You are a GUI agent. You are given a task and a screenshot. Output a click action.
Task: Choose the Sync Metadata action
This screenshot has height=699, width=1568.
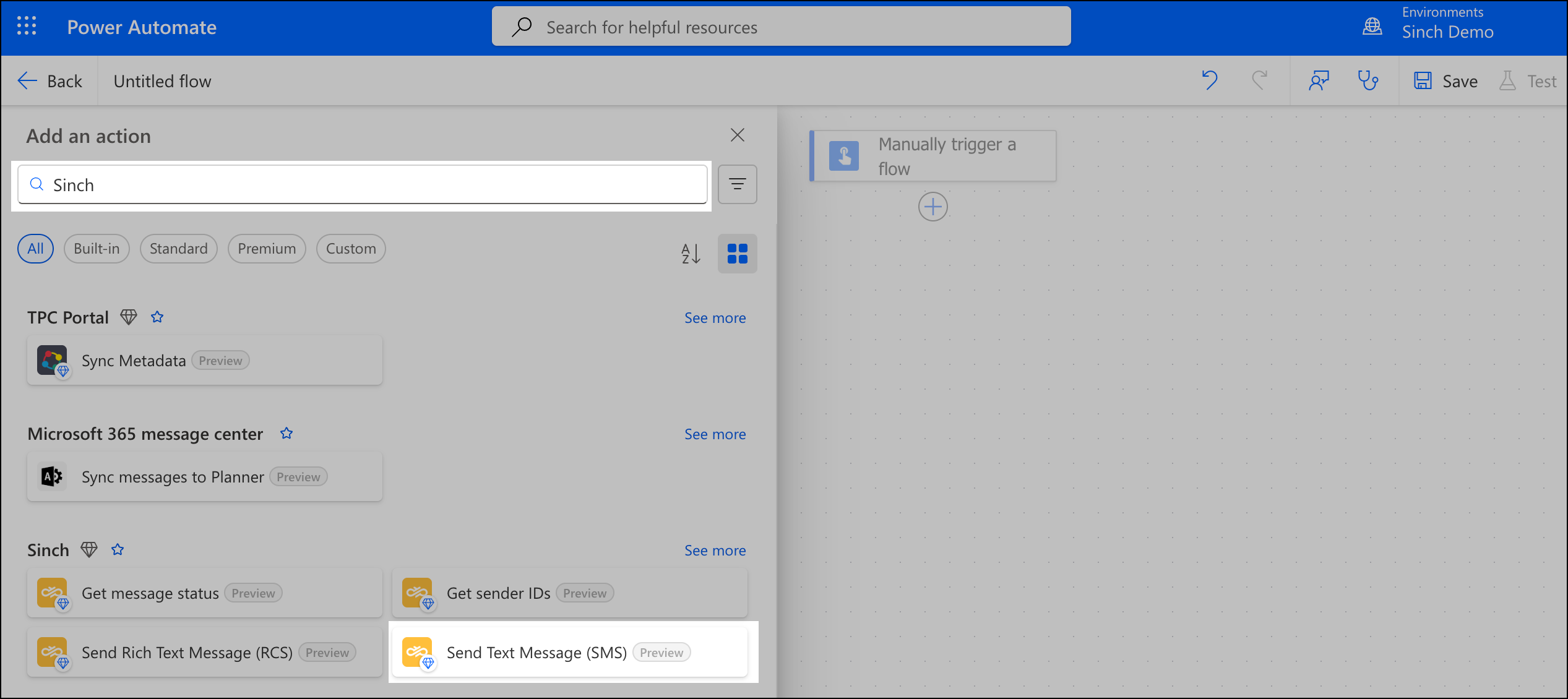click(205, 361)
